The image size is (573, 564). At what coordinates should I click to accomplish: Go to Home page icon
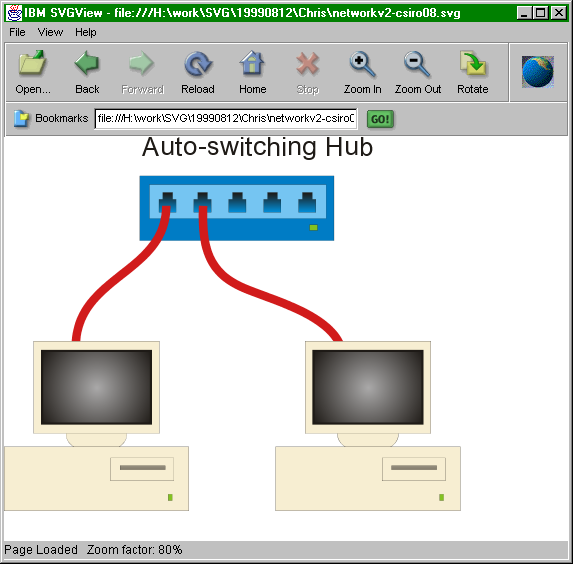[252, 63]
